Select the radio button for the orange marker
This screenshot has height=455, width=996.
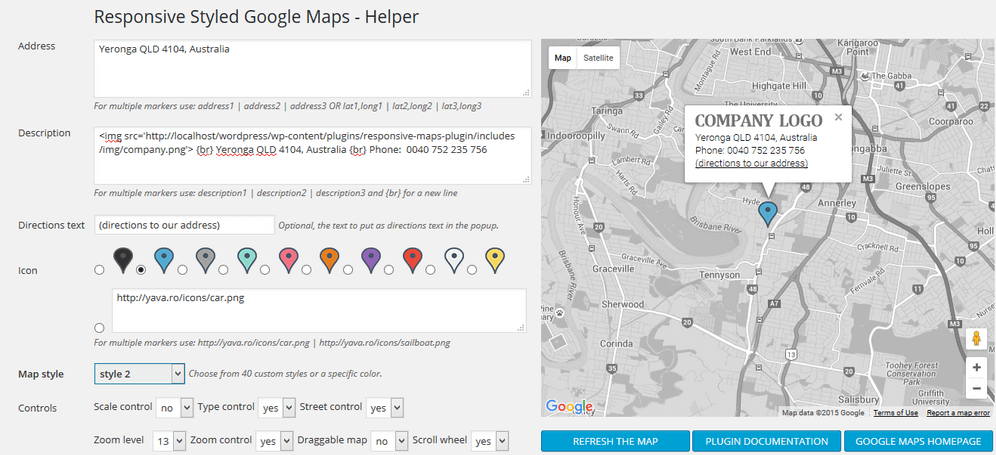pyautogui.click(x=305, y=270)
